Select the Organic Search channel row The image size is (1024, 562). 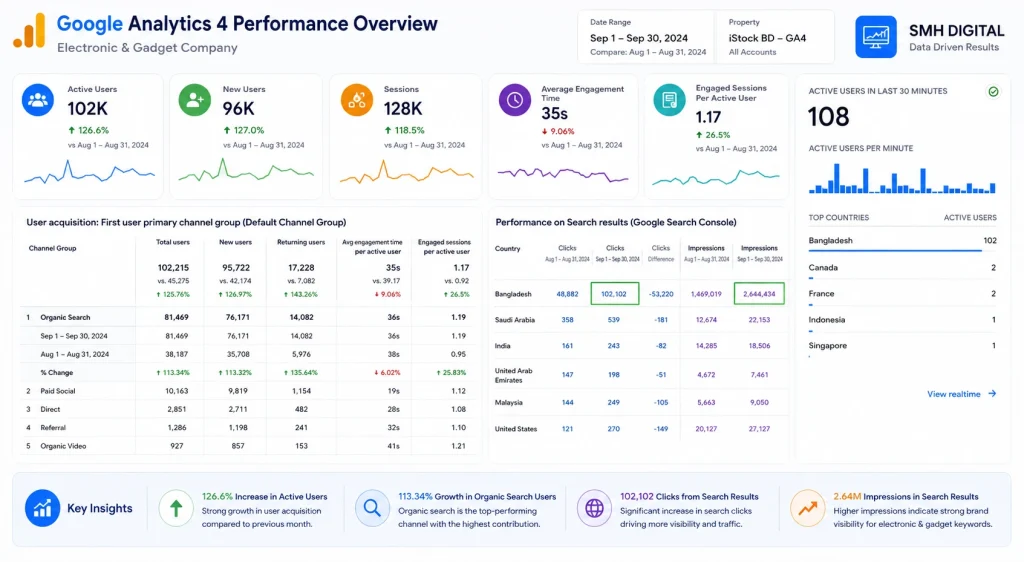tap(249, 317)
